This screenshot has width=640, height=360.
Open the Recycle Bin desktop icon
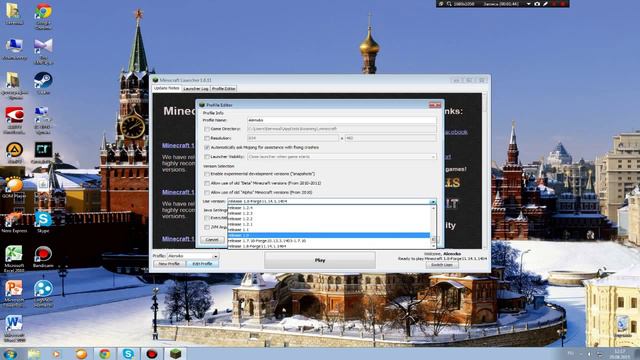tap(622, 327)
